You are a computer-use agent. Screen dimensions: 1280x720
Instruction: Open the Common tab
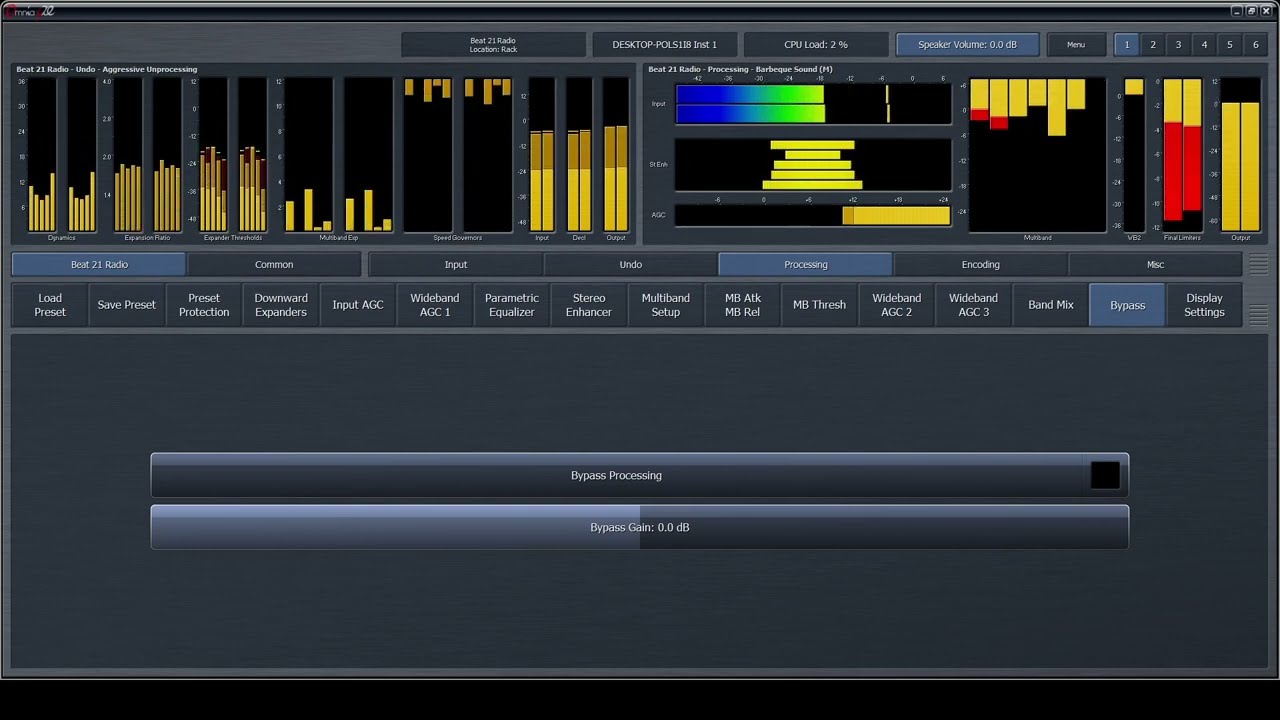tap(274, 264)
